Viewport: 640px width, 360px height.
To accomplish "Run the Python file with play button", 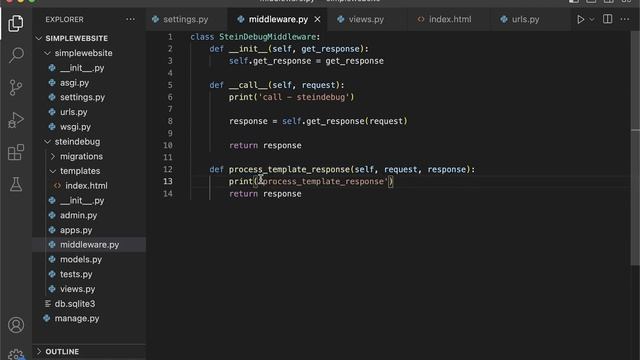I will [x=580, y=19].
